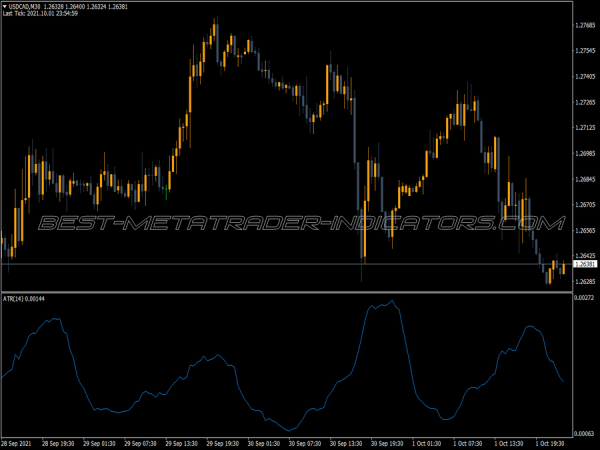Click ATR scale maximum value 0.00272
The width and height of the screenshot is (600, 450).
pyautogui.click(x=584, y=297)
